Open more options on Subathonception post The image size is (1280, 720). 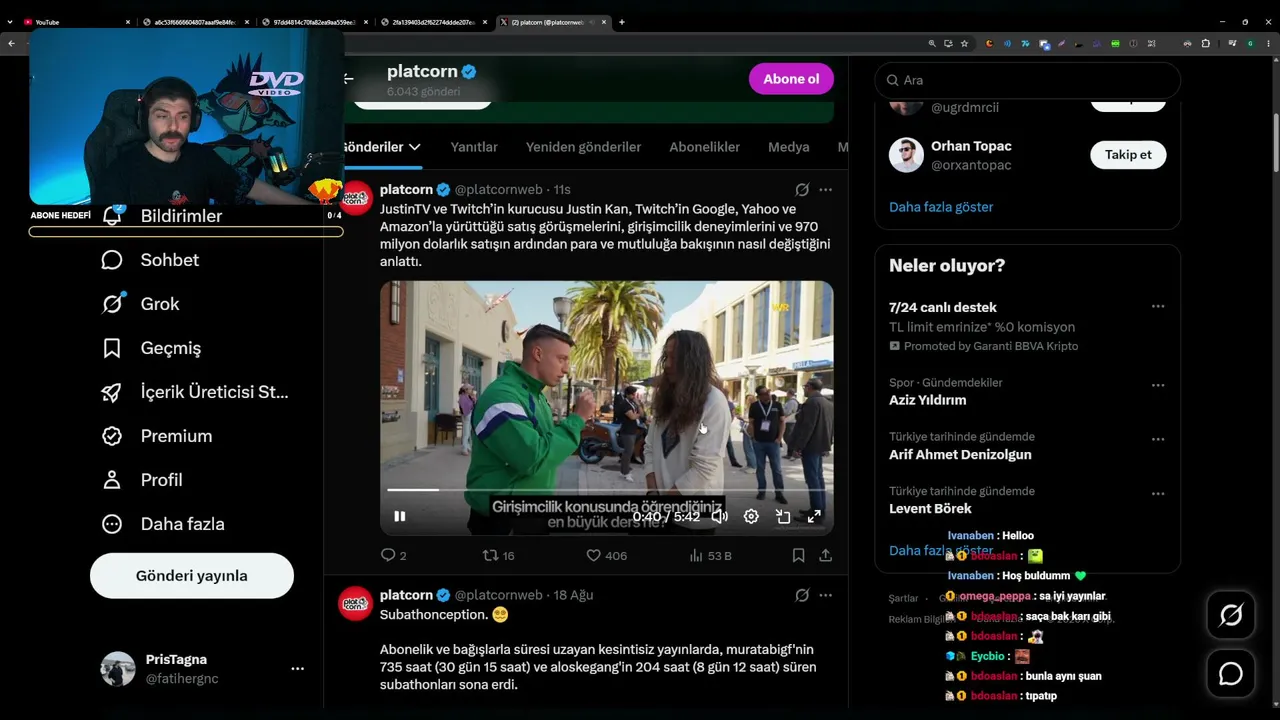pos(825,595)
